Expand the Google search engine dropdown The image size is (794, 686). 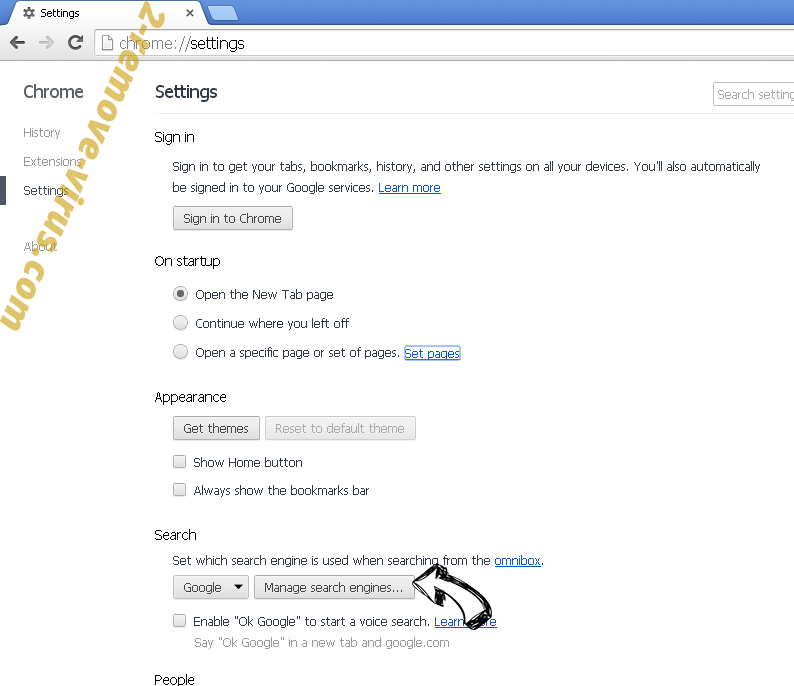(211, 587)
